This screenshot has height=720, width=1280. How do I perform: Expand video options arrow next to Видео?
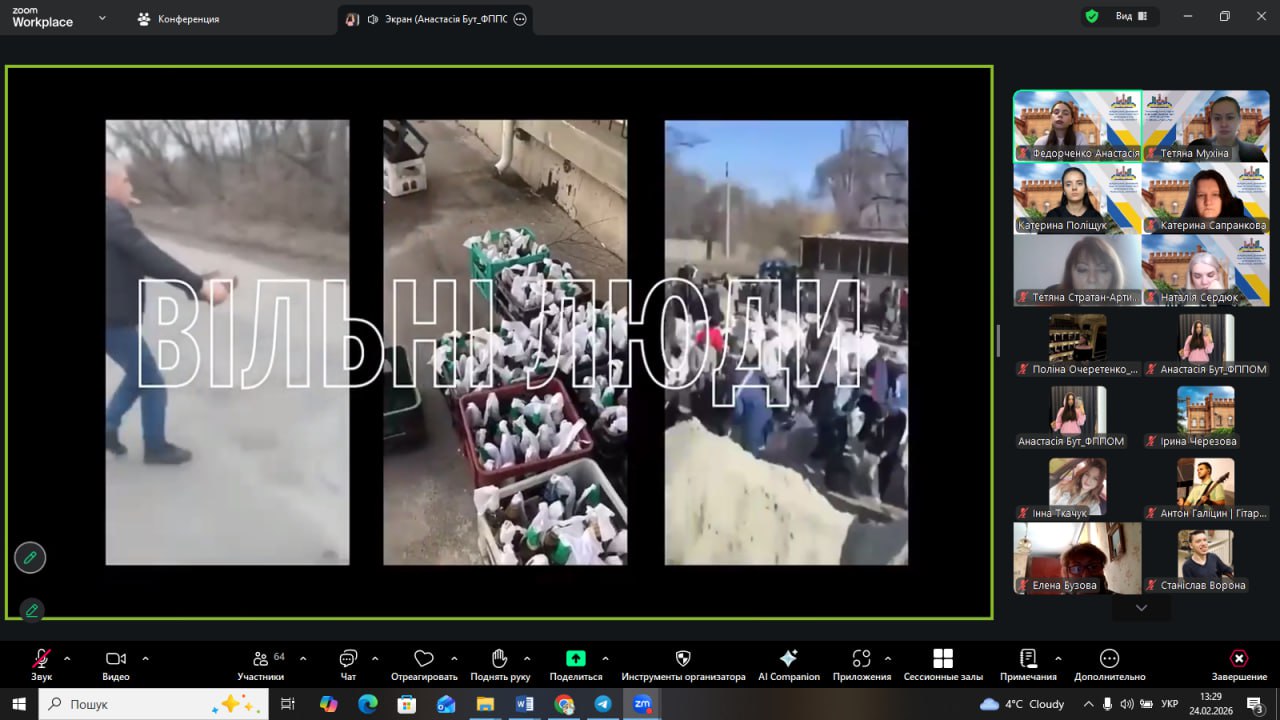point(145,659)
